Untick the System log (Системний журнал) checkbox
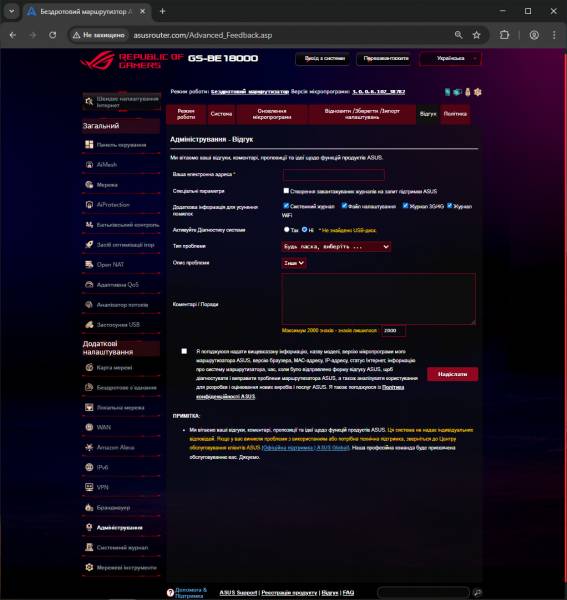Screen dimensions: 567x600 286,206
